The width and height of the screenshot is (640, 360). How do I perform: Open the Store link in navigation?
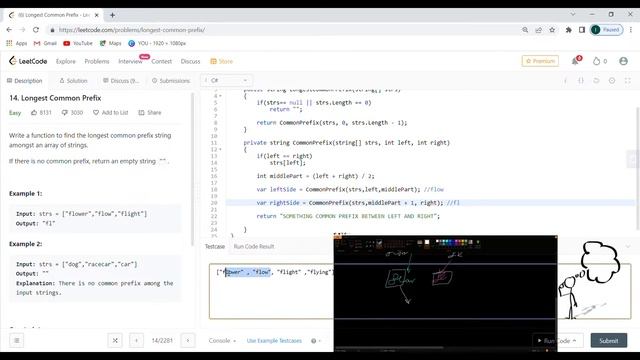coord(221,61)
